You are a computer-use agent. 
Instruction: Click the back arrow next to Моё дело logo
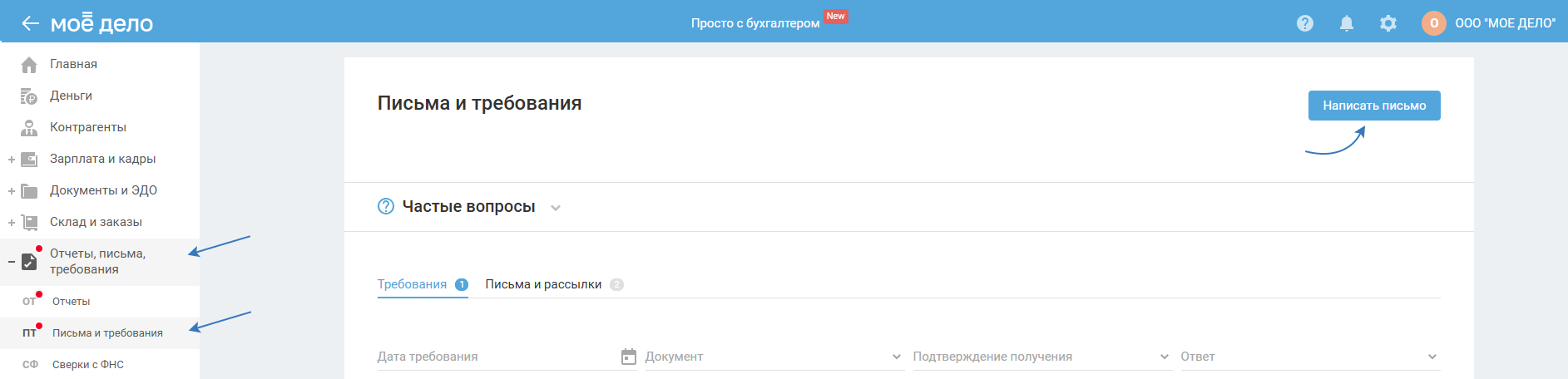point(30,23)
